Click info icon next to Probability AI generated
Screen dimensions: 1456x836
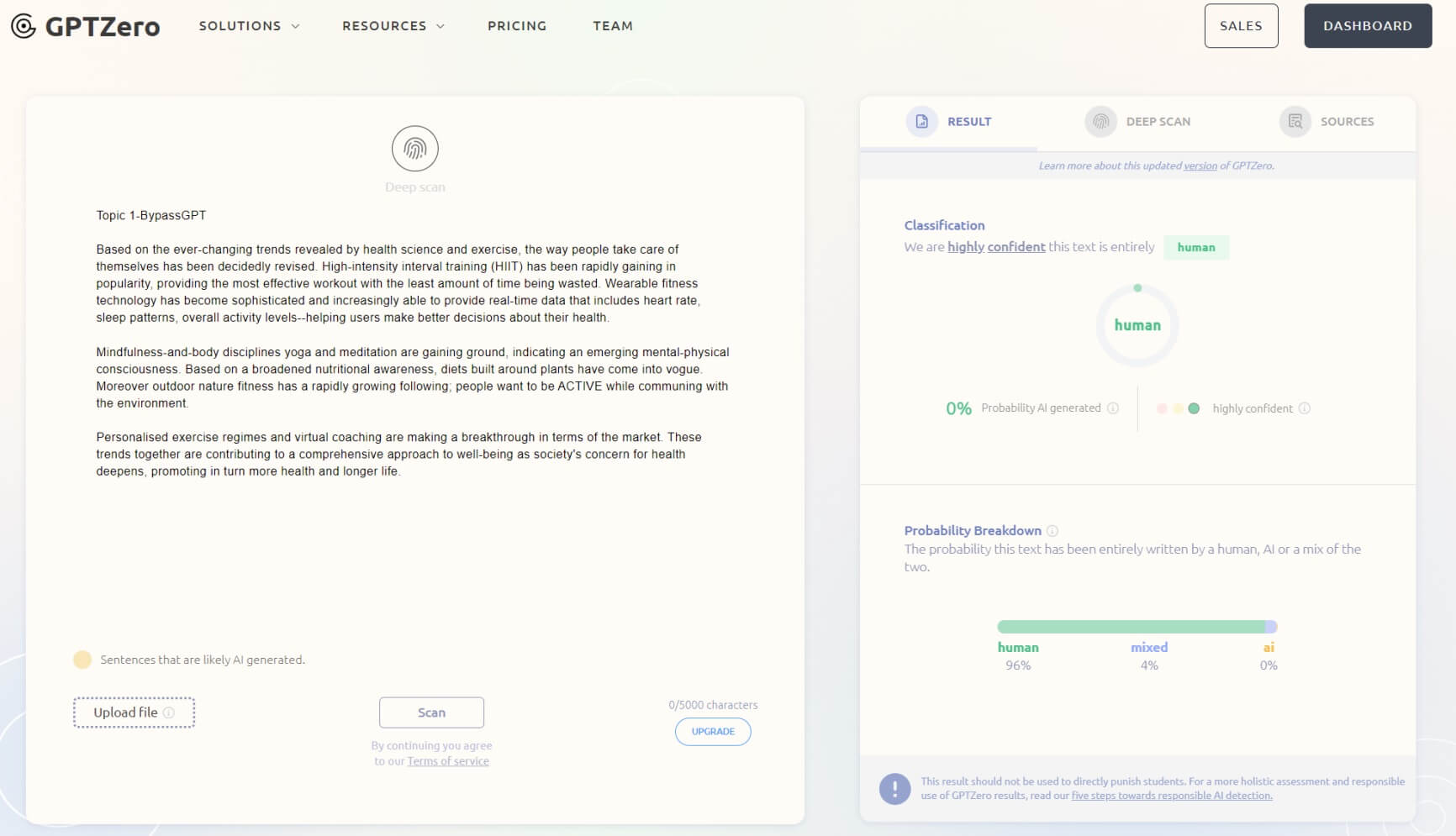tap(1113, 408)
